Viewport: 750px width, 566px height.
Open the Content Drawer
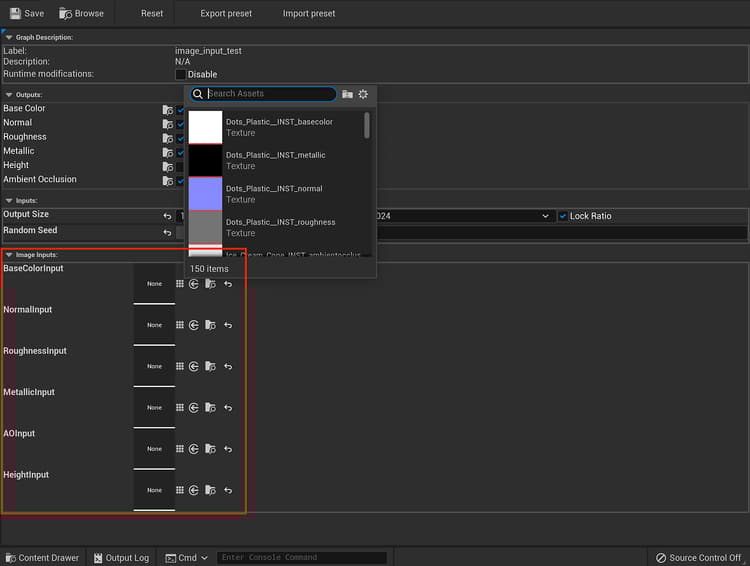click(x=43, y=558)
